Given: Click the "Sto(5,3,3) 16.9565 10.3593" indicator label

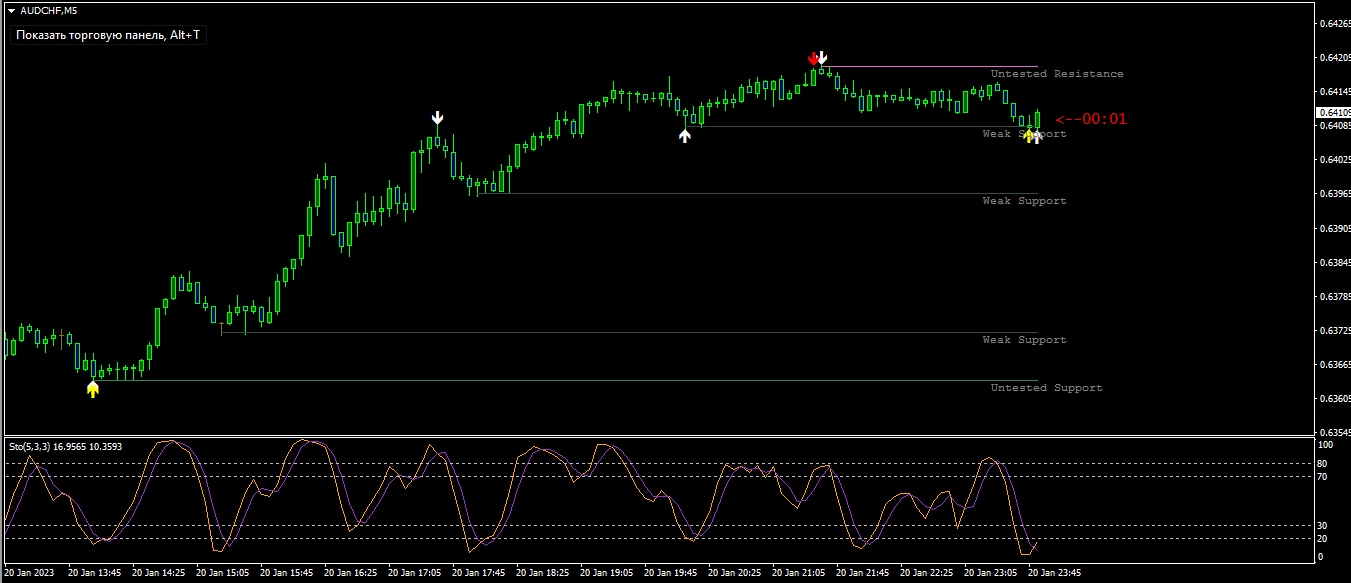Looking at the screenshot, I should tap(66, 446).
